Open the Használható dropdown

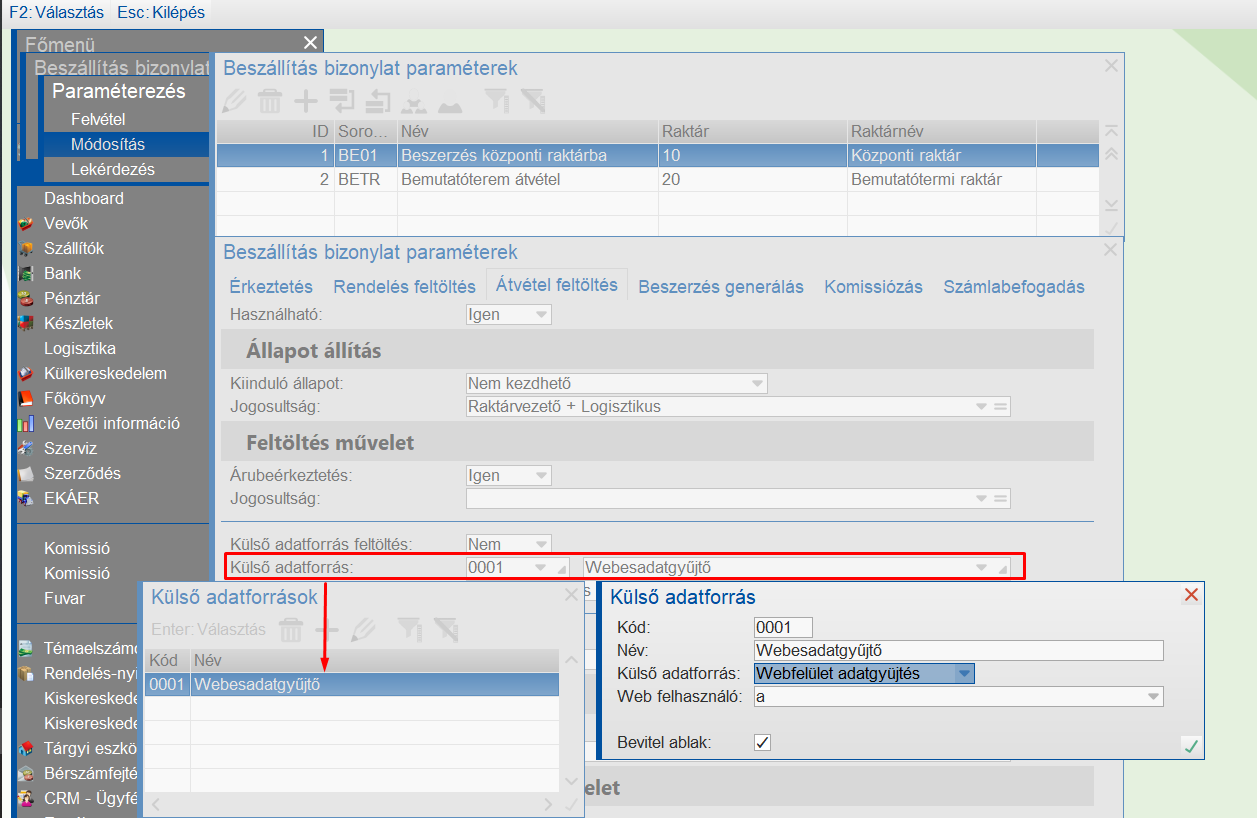(x=542, y=314)
